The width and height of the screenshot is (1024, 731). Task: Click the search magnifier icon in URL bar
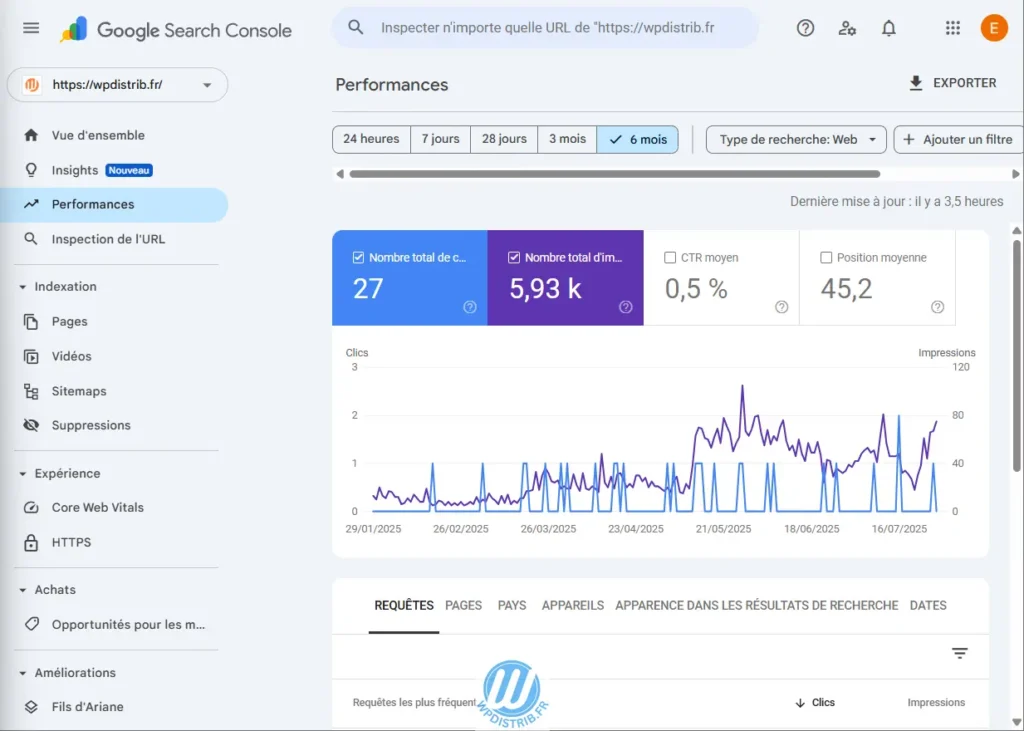coord(355,27)
